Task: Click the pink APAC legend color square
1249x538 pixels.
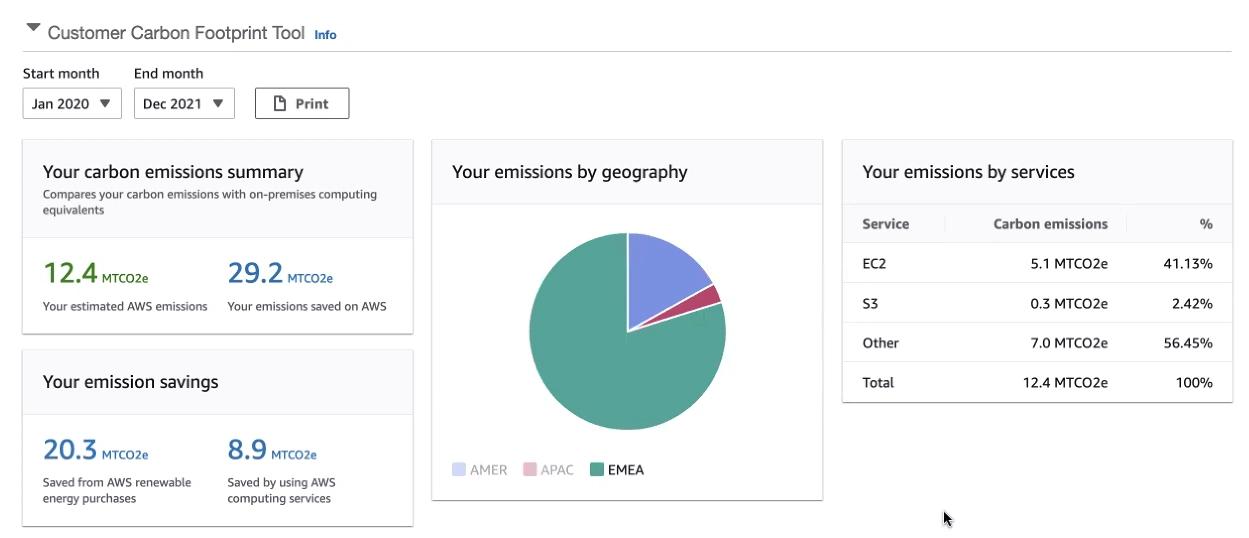Action: [530, 469]
